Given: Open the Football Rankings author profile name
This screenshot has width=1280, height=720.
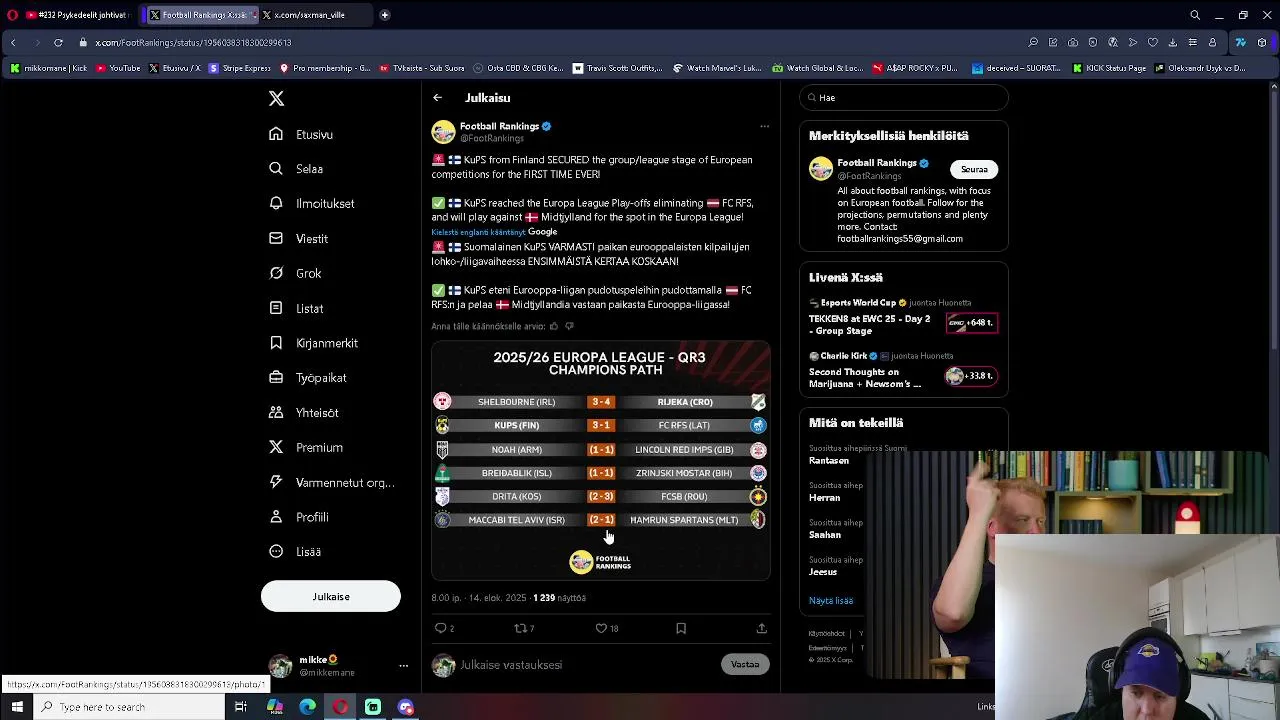Looking at the screenshot, I should point(499,126).
